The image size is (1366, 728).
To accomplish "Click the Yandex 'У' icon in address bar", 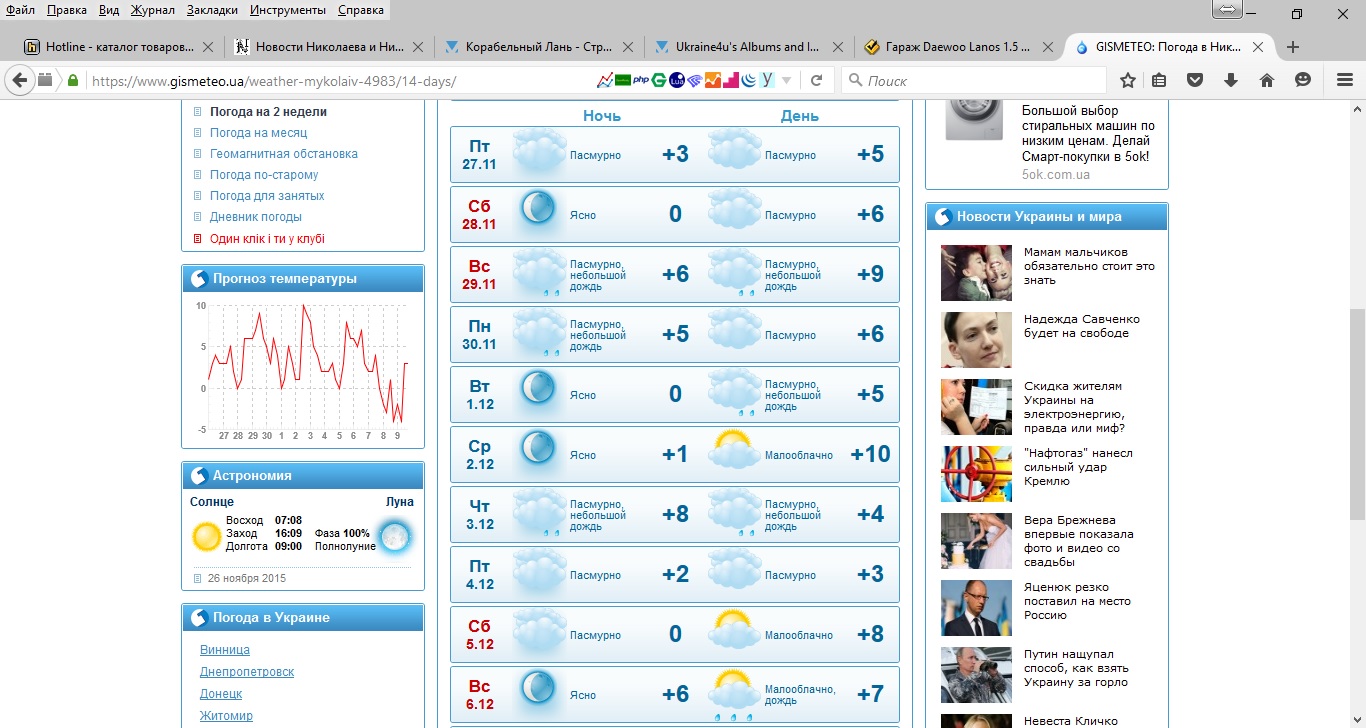I will point(767,81).
